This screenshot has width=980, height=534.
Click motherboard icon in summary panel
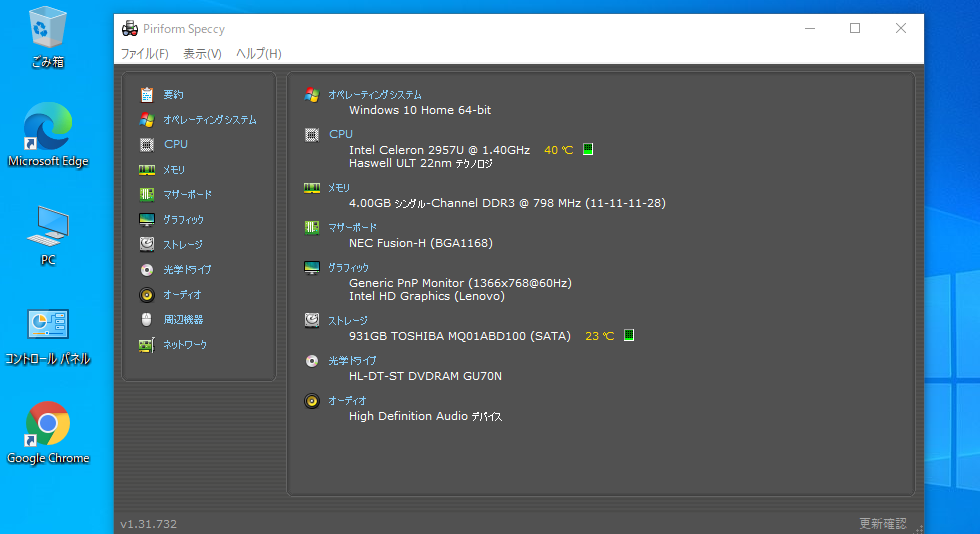click(x=312, y=228)
